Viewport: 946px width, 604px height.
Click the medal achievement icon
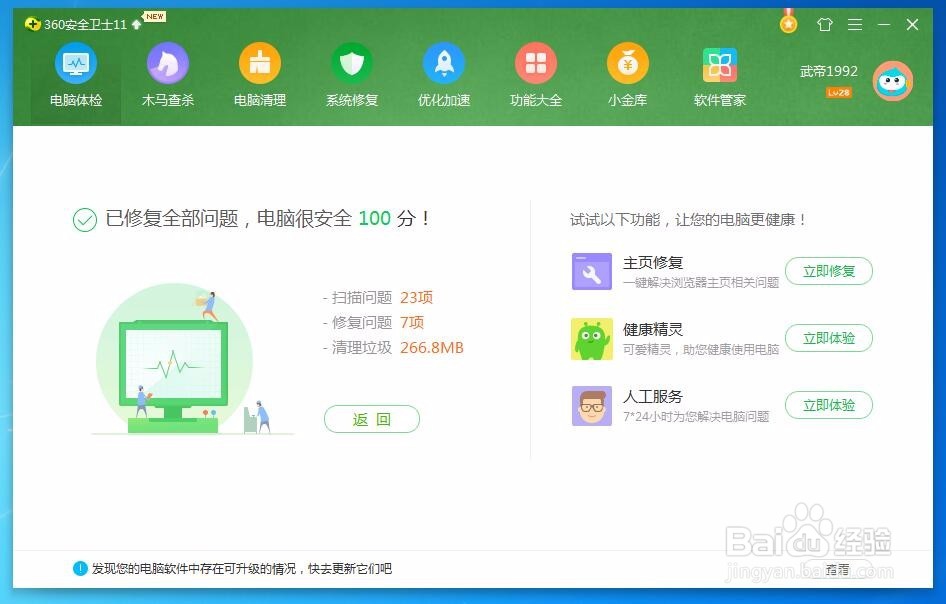click(x=788, y=22)
